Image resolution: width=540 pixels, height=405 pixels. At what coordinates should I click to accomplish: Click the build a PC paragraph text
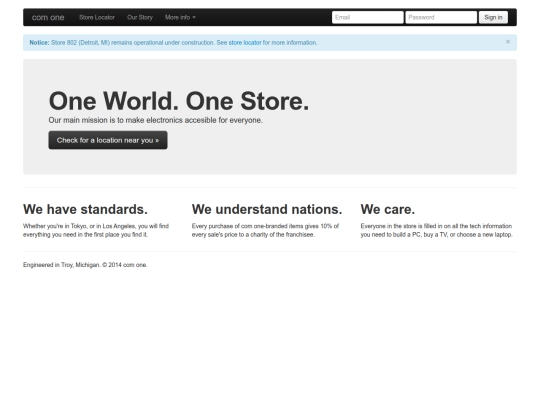[x=436, y=230]
